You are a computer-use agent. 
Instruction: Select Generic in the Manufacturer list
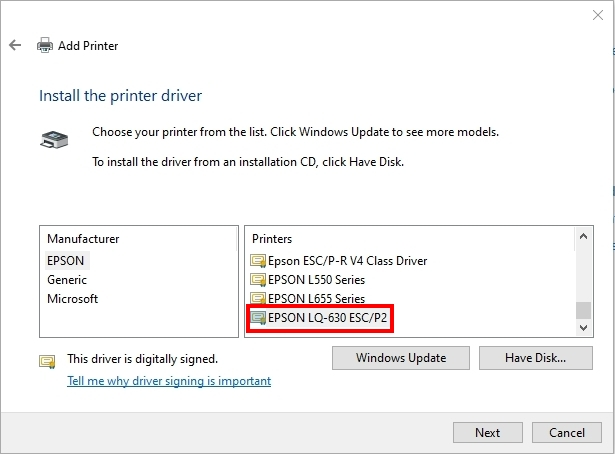click(x=67, y=280)
